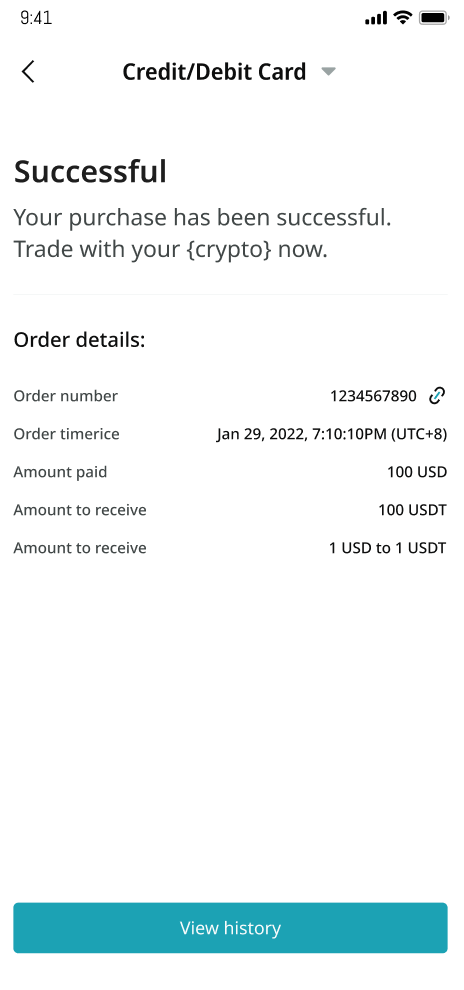This screenshot has width=464, height=990.
Task: Expand the Credit/Debit Card dropdown arrow
Action: coord(328,72)
